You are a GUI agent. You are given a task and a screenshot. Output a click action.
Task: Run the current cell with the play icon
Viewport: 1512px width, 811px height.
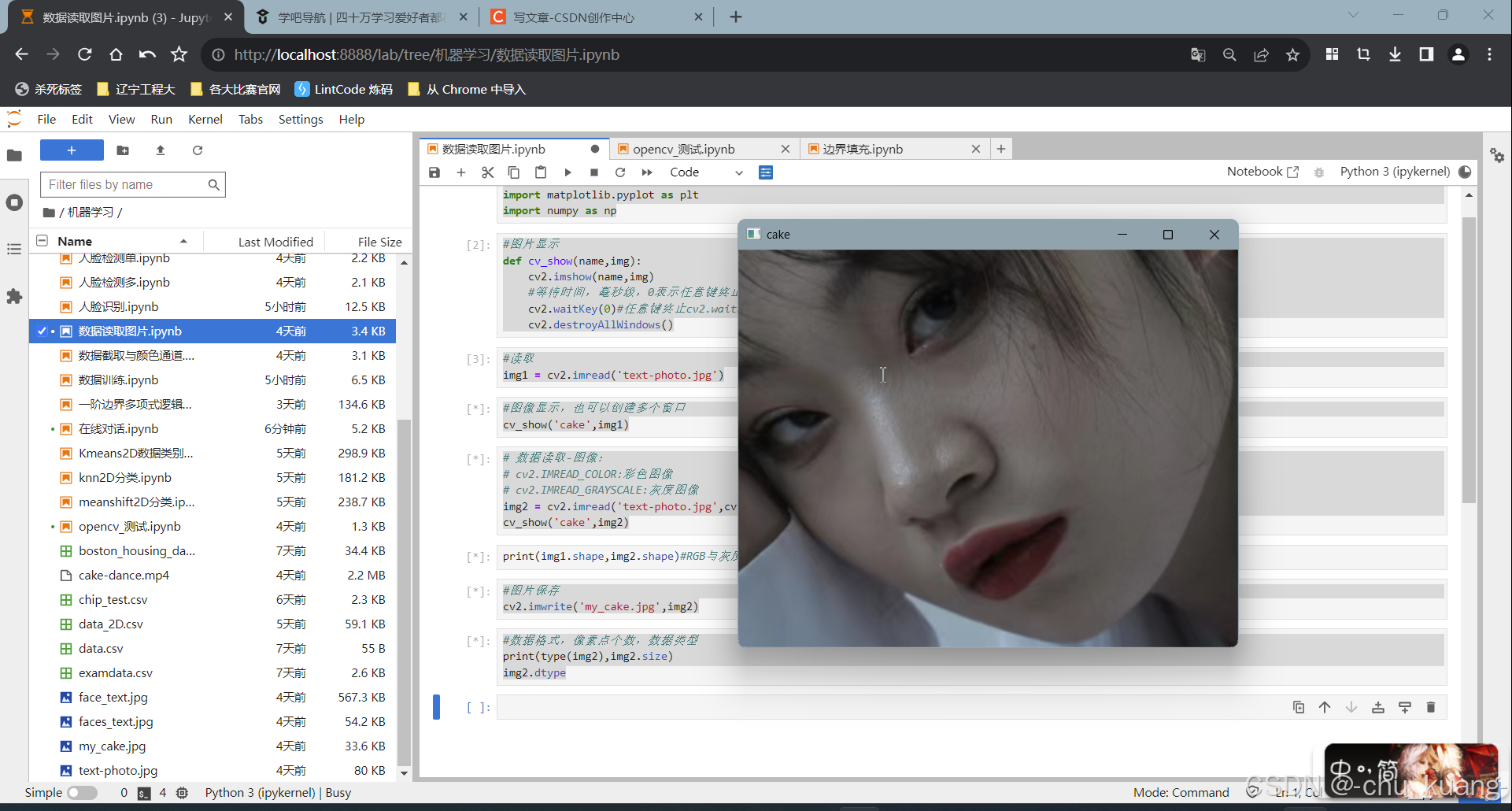pos(567,172)
